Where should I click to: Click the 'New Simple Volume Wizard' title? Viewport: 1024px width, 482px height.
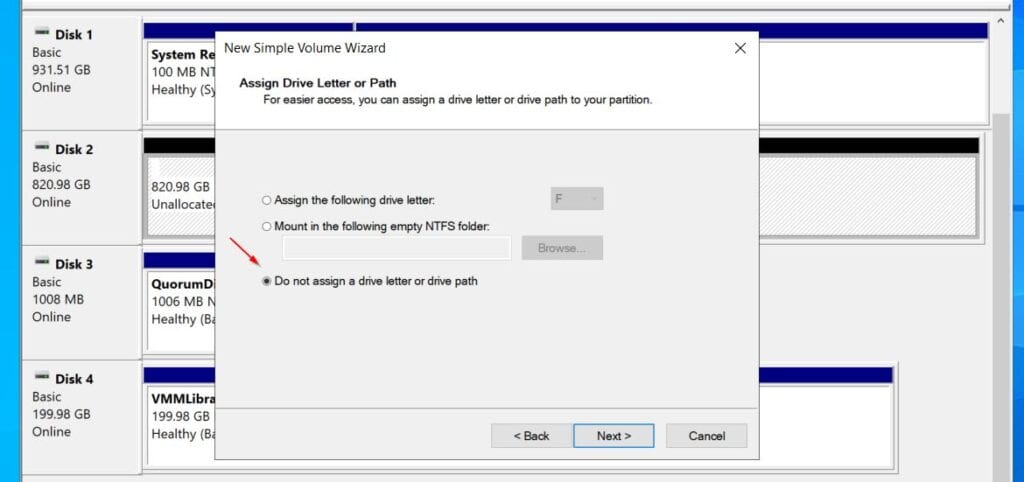point(305,48)
